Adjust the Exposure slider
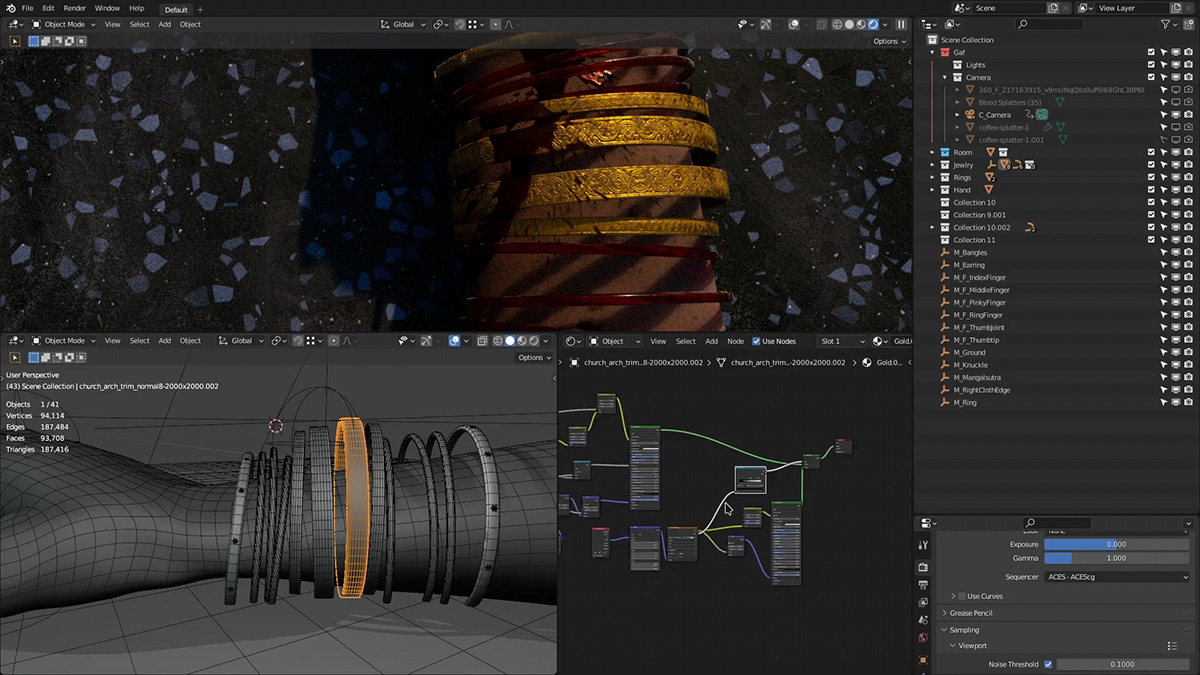Viewport: 1200px width, 675px height. click(x=1117, y=544)
